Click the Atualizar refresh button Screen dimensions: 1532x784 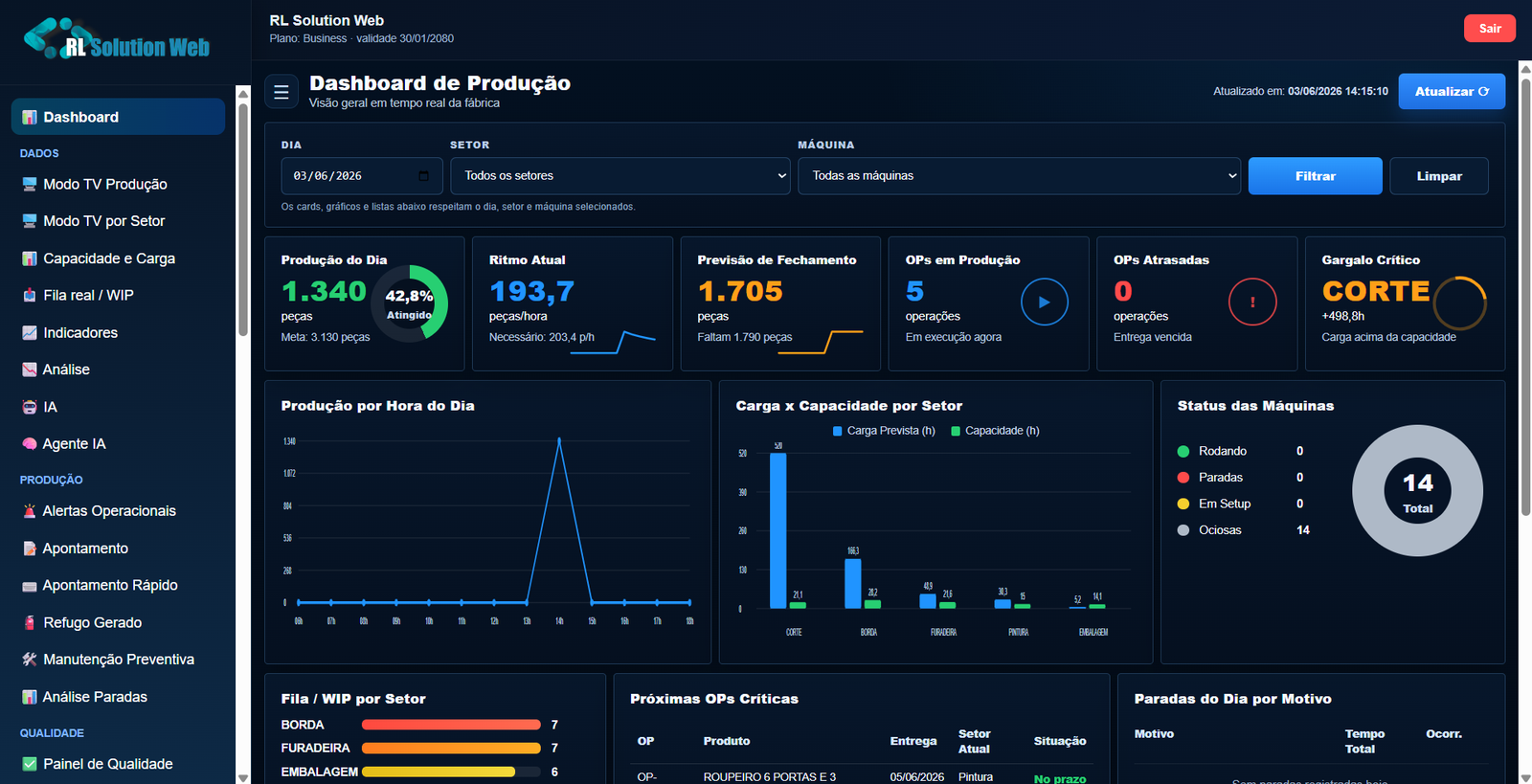click(x=1452, y=91)
